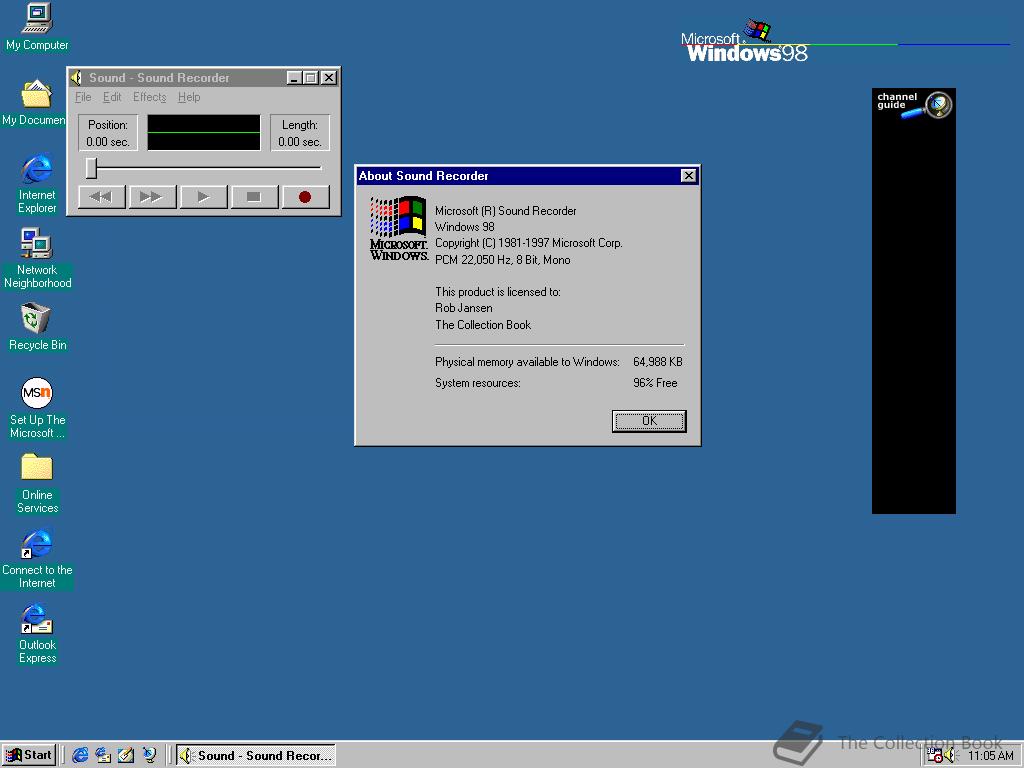Open the Edit menu in Sound Recorder

point(112,97)
